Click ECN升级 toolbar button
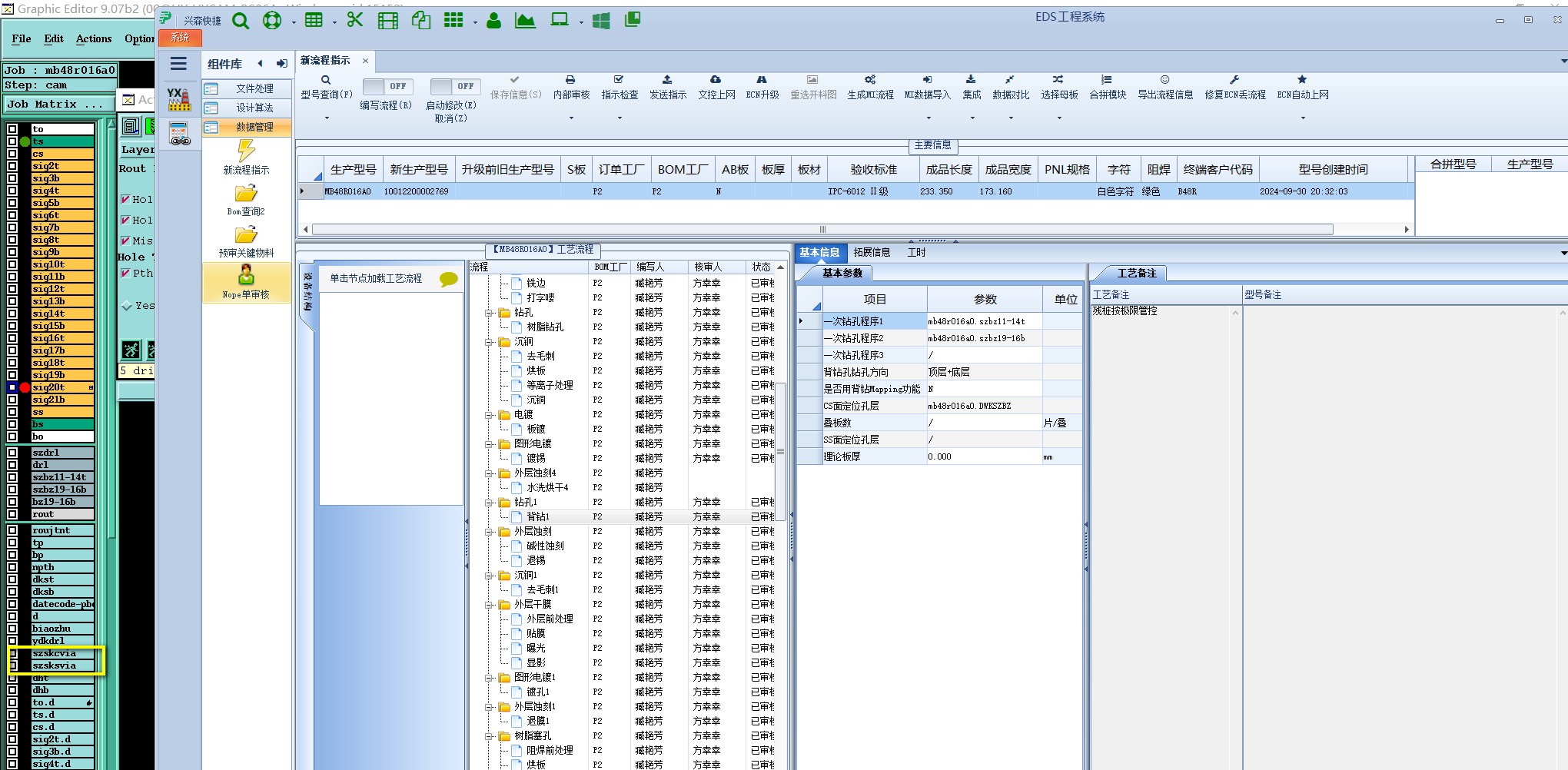 click(x=762, y=87)
